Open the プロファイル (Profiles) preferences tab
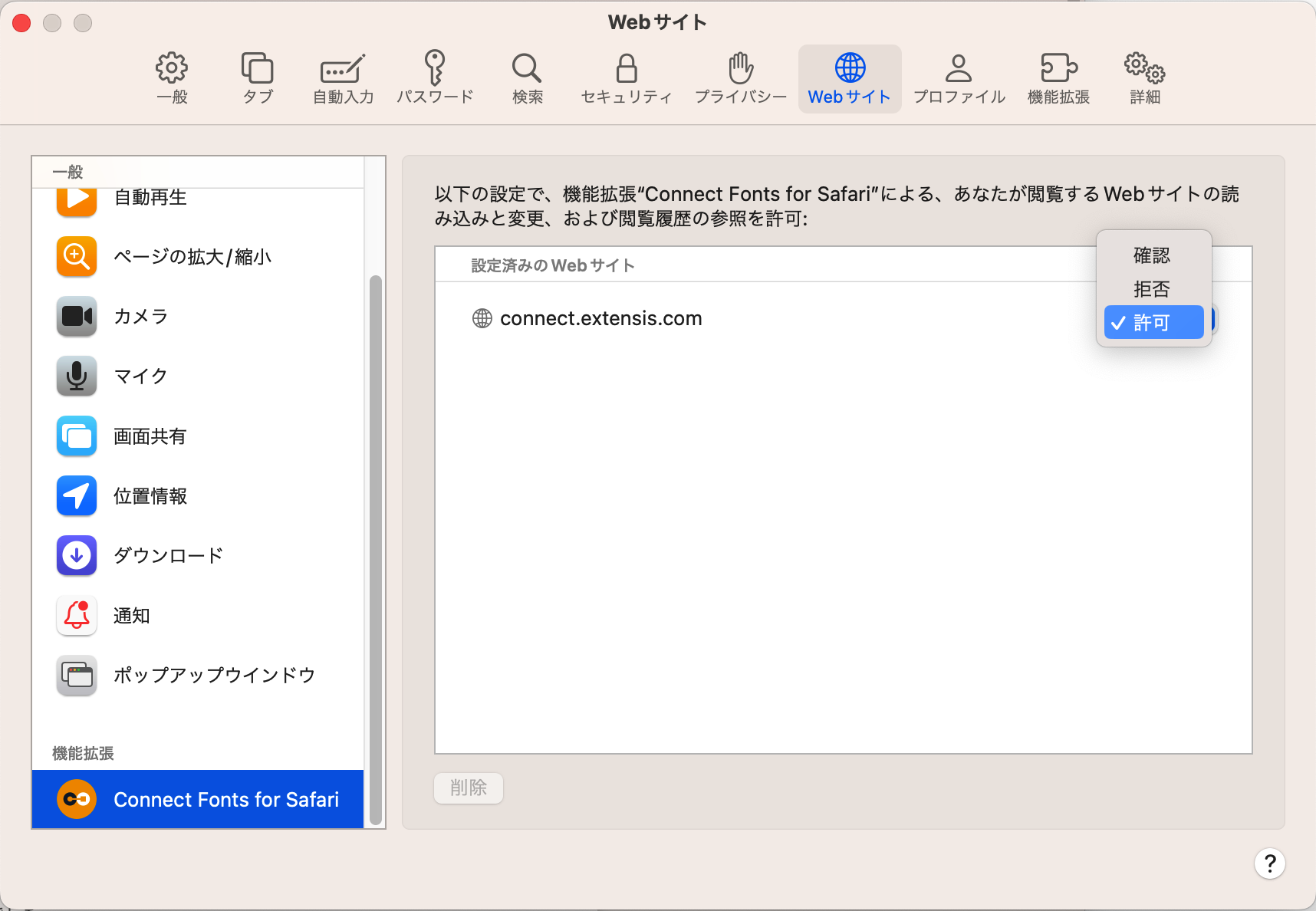This screenshot has width=1316, height=911. (959, 78)
